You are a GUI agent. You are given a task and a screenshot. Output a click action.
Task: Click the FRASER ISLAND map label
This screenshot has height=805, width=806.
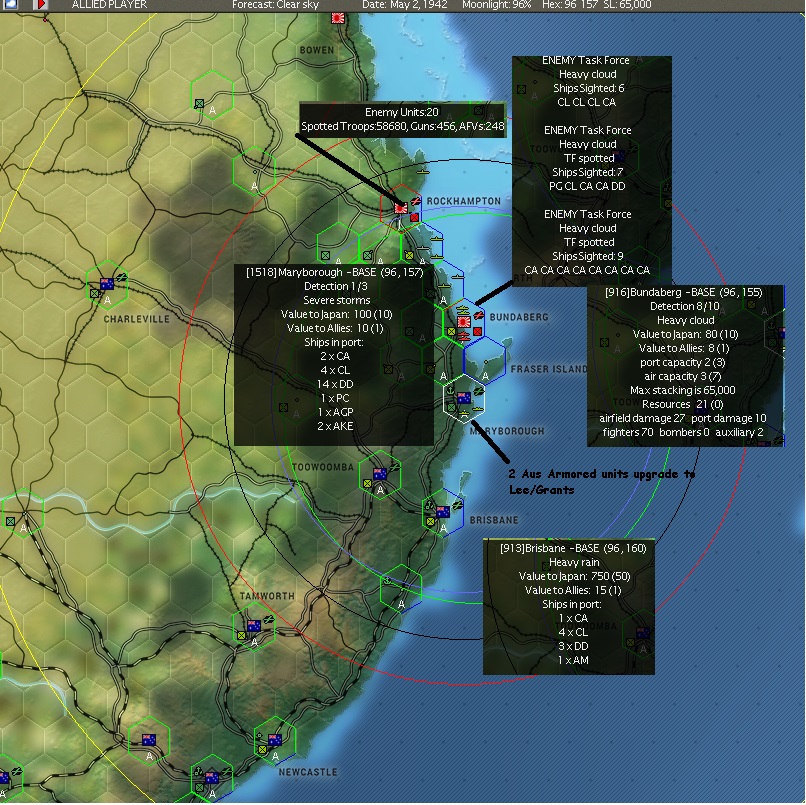tap(549, 369)
